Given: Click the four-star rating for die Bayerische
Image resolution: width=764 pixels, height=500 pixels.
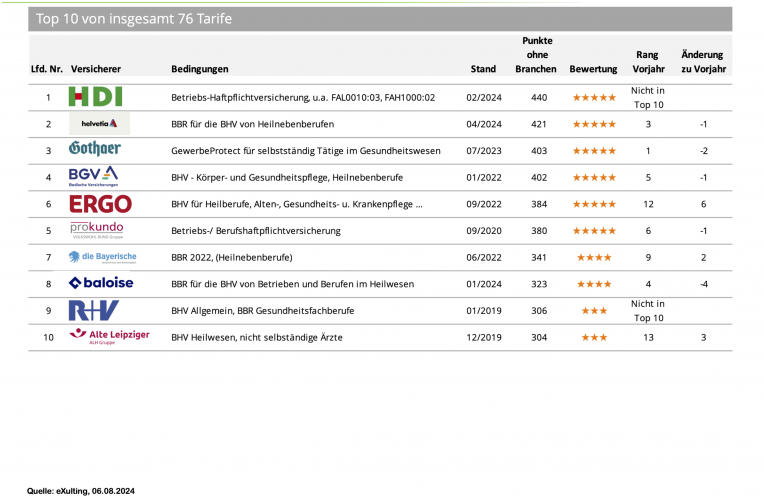Looking at the screenshot, I should tap(594, 257).
